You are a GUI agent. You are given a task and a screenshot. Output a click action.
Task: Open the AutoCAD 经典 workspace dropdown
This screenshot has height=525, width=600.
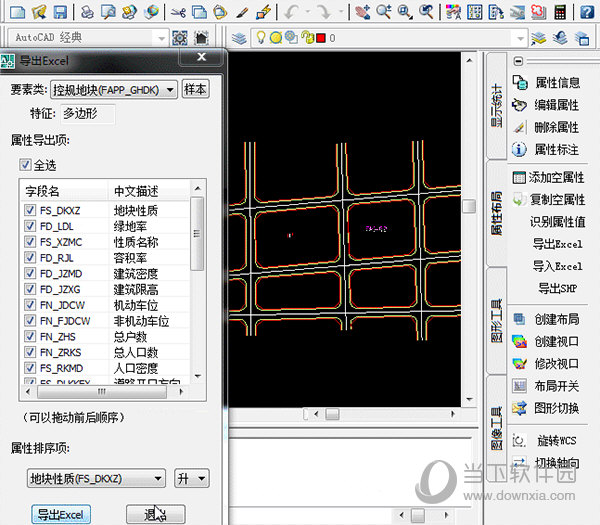[x=161, y=38]
